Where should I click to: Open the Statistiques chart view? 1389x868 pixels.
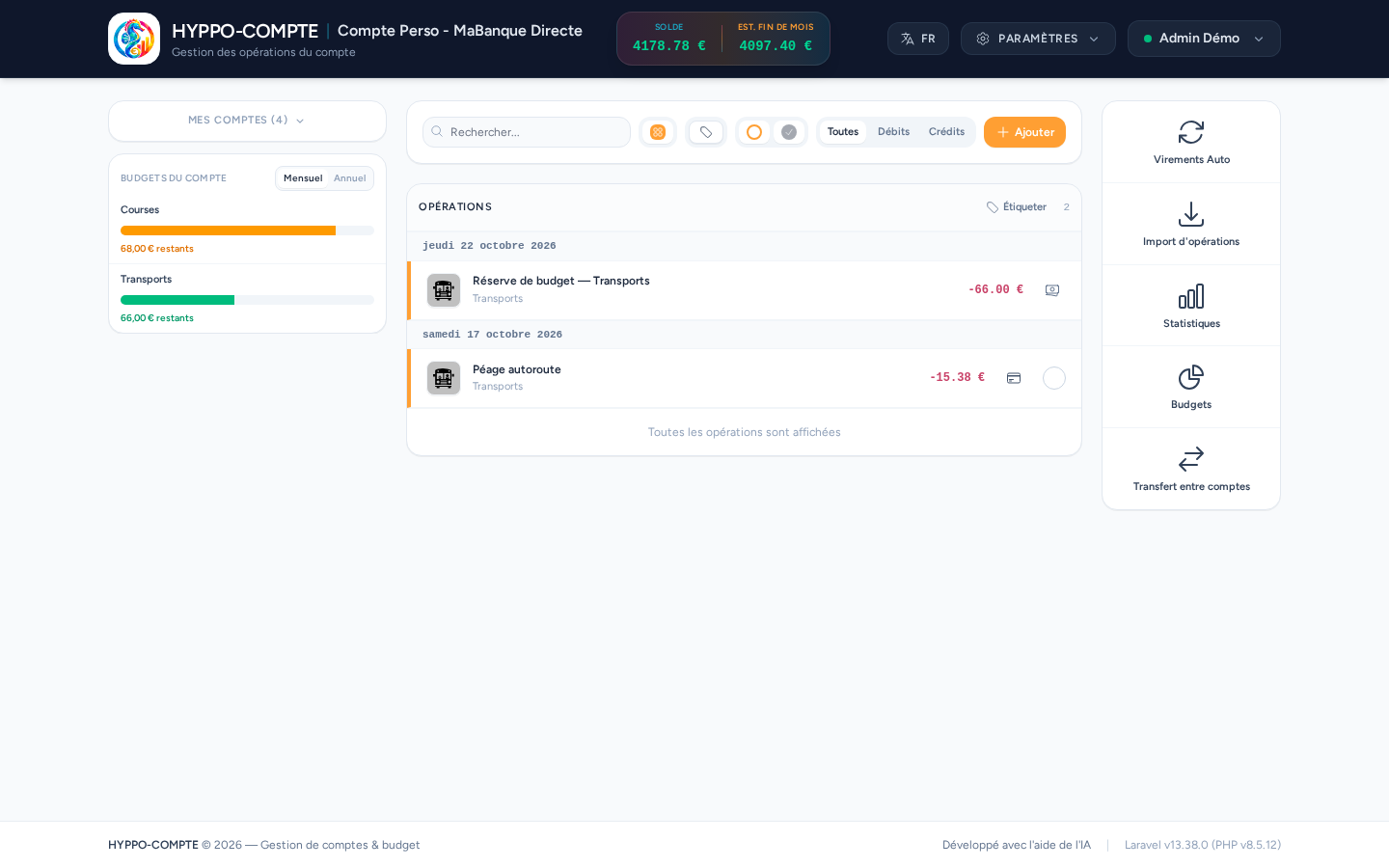[1191, 306]
